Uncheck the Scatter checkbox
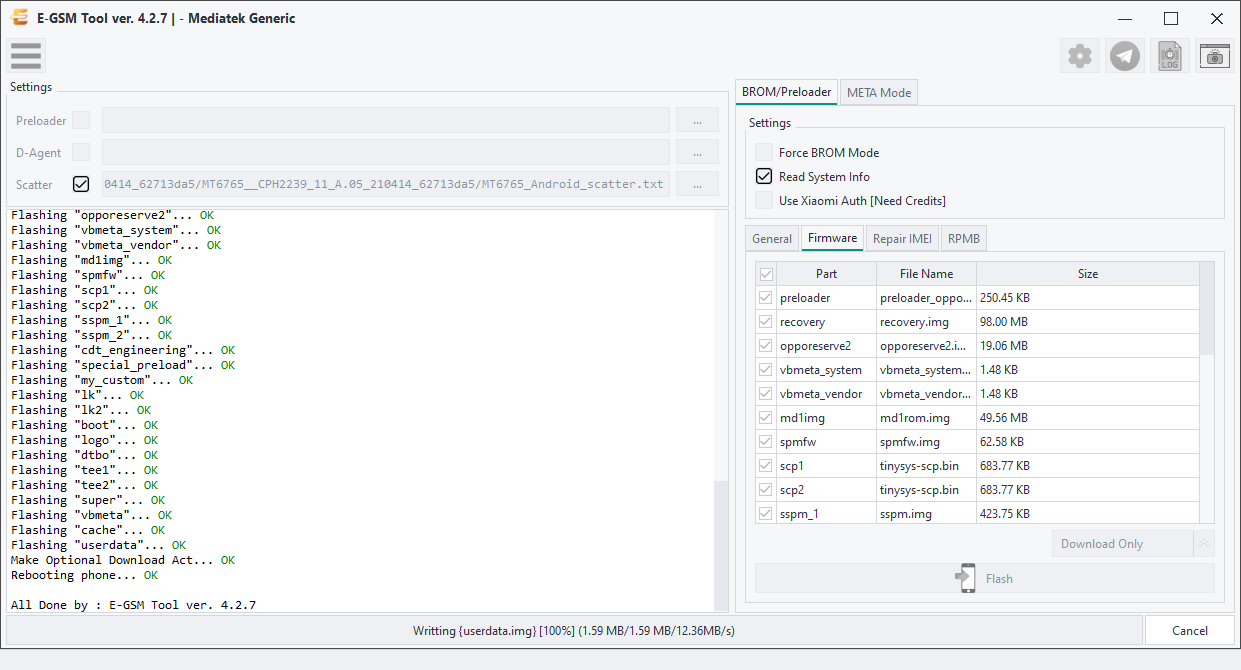 [81, 184]
